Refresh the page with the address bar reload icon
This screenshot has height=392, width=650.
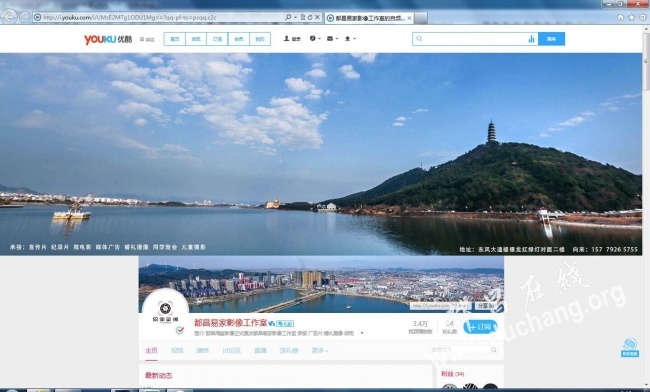coord(310,17)
